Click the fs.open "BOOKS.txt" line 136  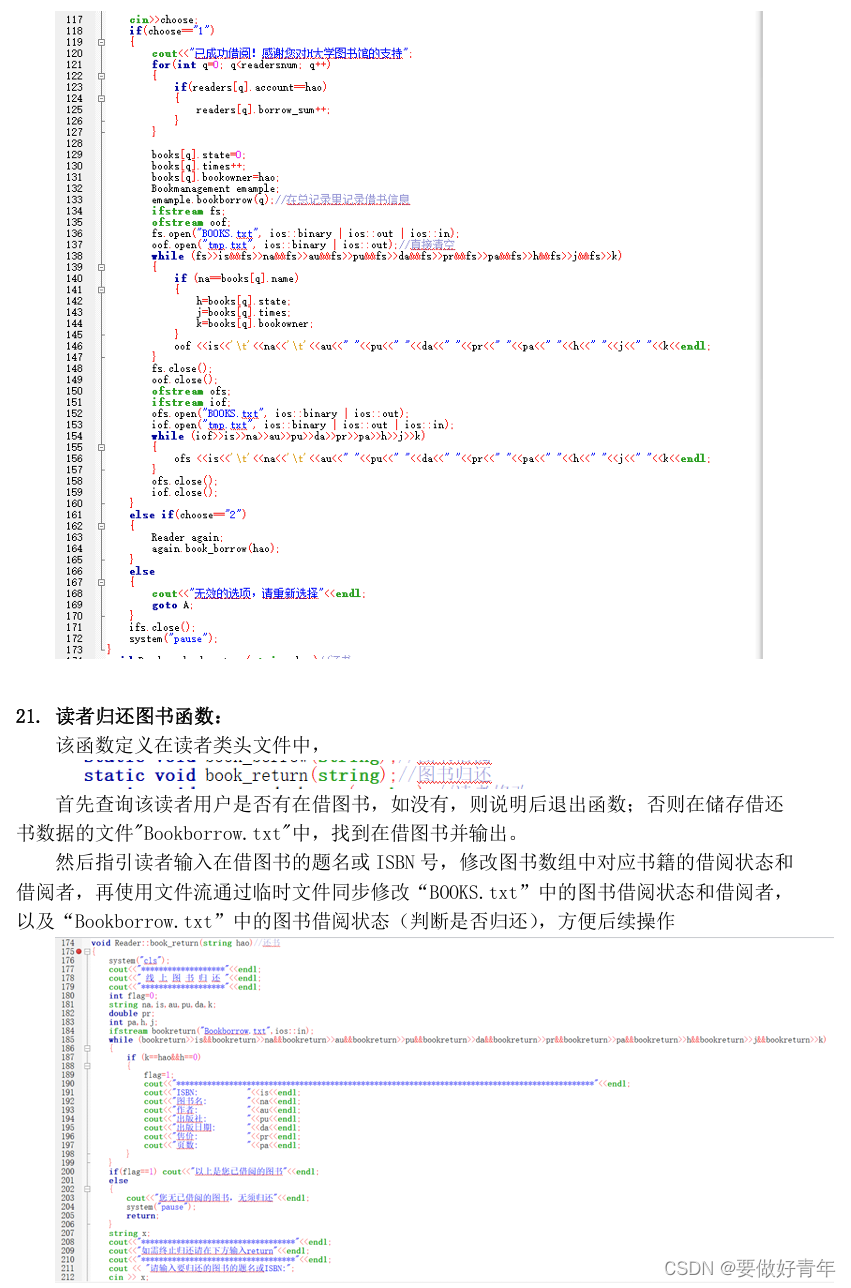click(305, 233)
